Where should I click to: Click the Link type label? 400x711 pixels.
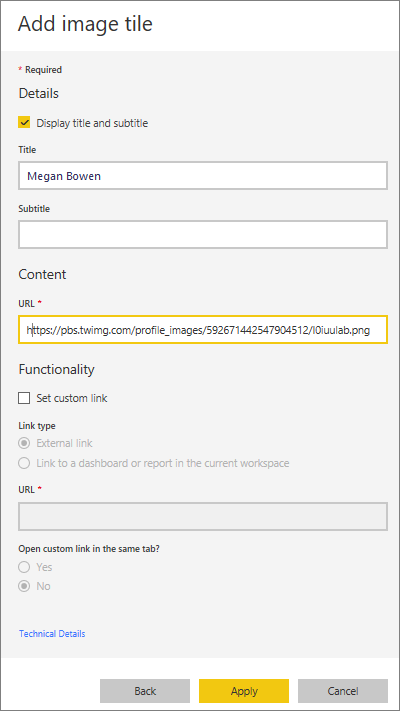[x=37, y=426]
